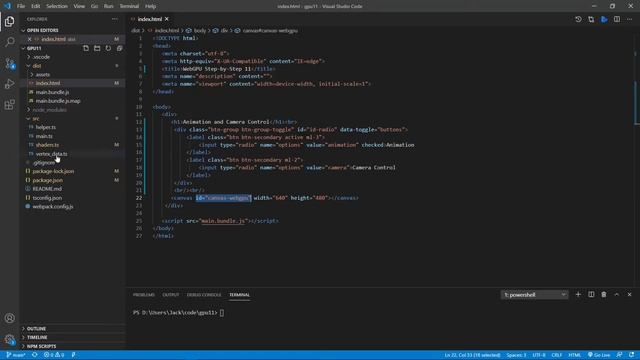Switch to the Problems panel tab
This screenshot has width=640, height=360.
(144, 295)
